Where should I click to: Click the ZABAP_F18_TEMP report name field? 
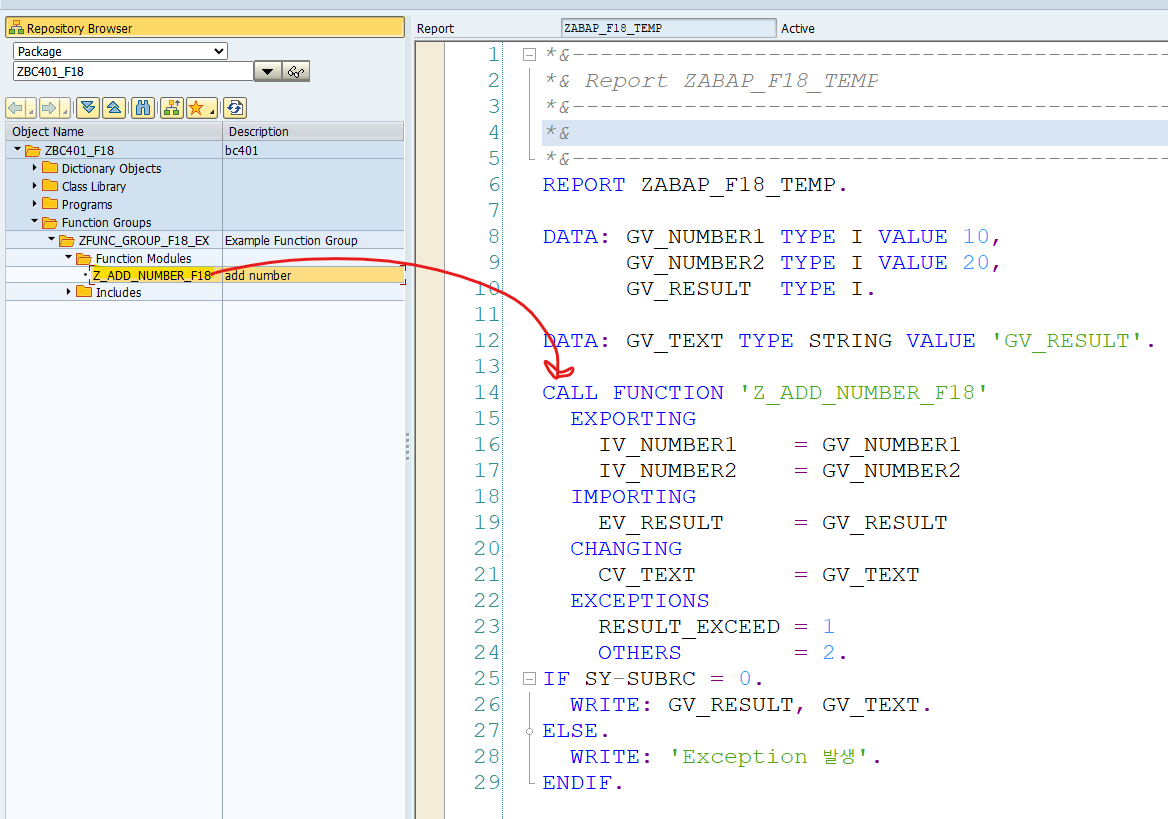[668, 28]
